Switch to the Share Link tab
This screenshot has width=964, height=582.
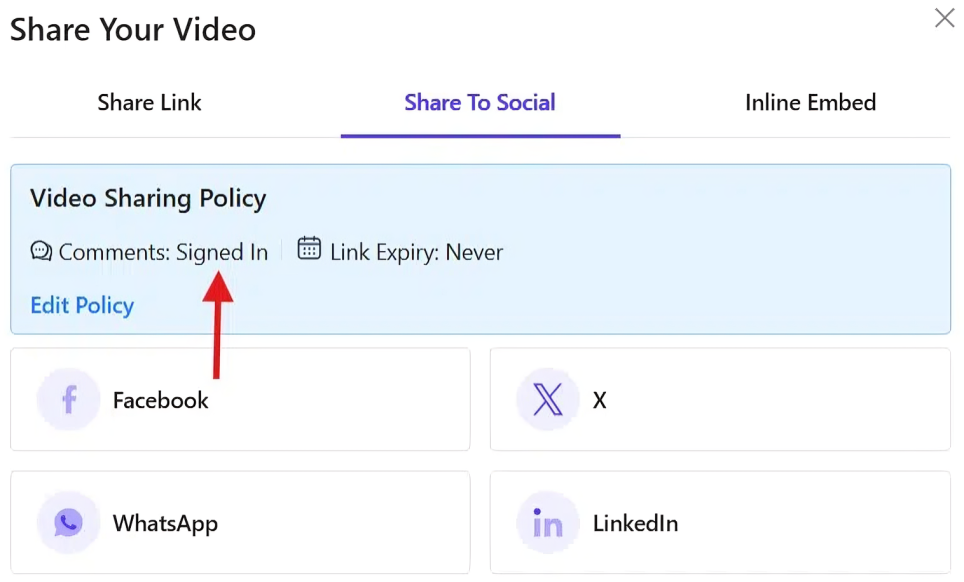point(150,103)
